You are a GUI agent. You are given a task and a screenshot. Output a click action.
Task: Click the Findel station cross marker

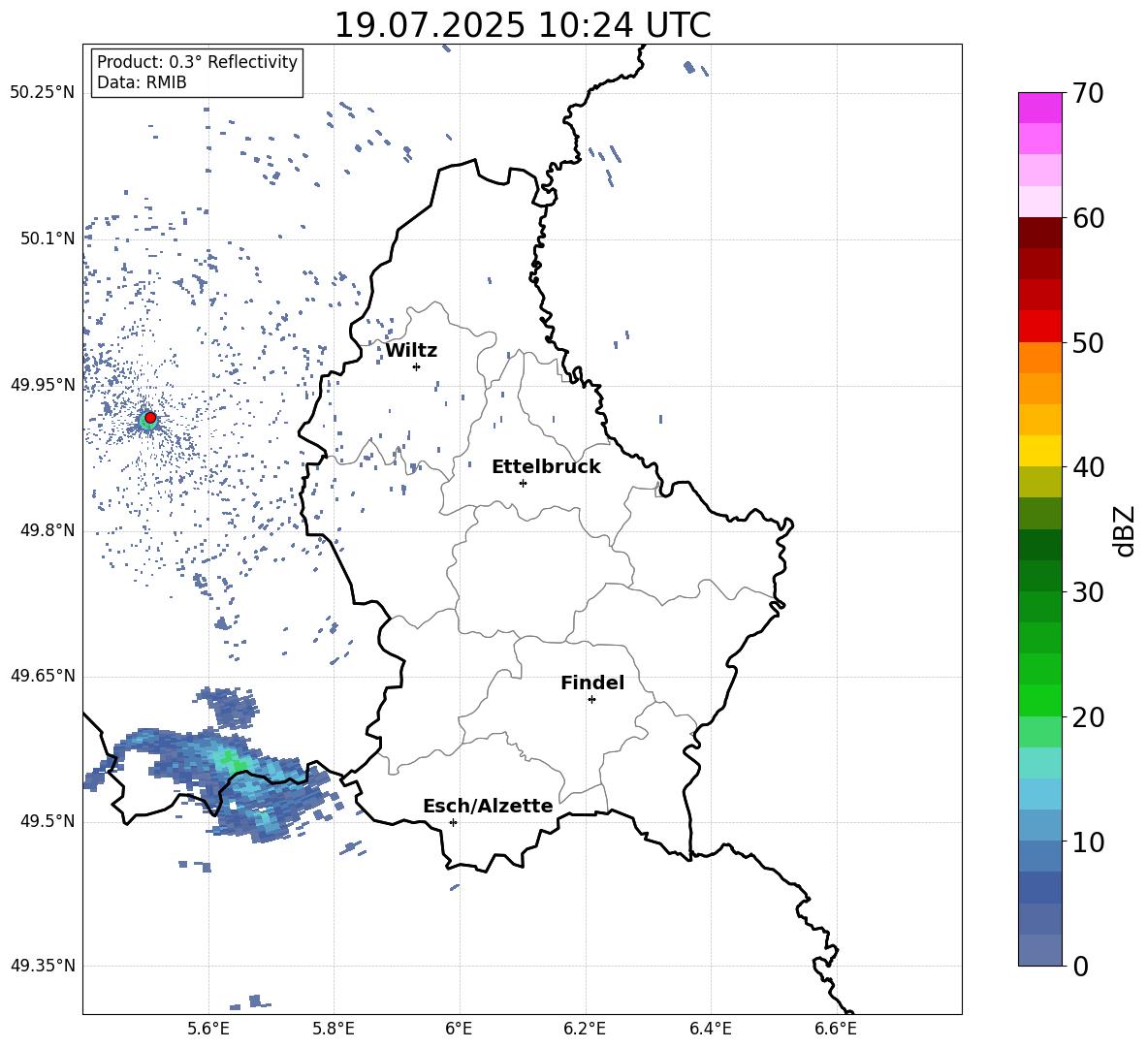tap(591, 699)
